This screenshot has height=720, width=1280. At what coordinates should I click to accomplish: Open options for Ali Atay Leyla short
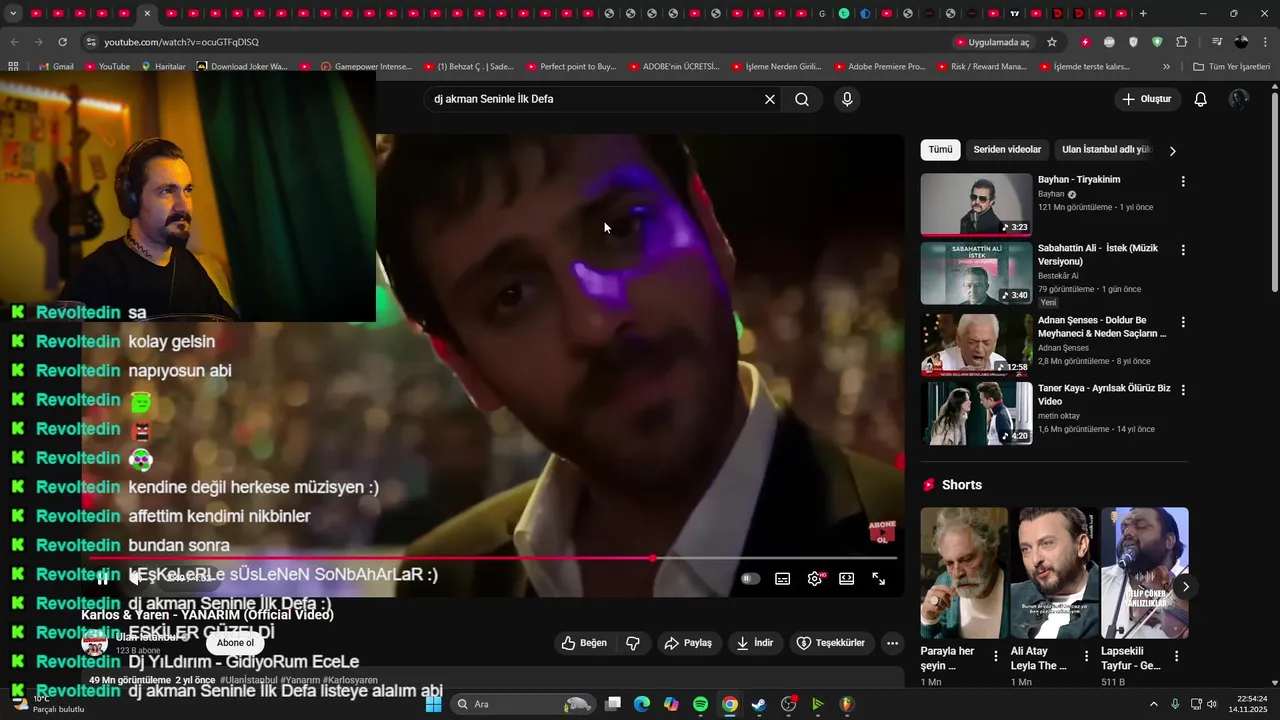click(1086, 656)
